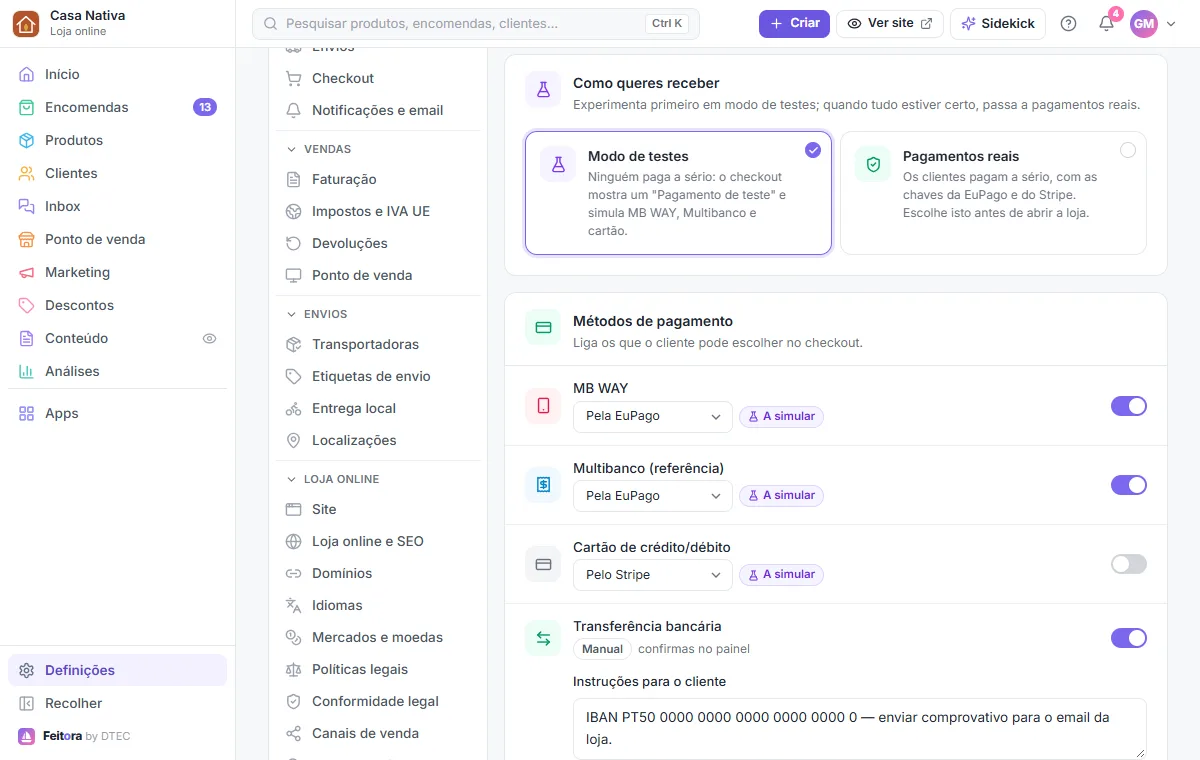The width and height of the screenshot is (1200, 760).
Task: Disable the MB WAY payment toggle
Action: [x=1129, y=405]
